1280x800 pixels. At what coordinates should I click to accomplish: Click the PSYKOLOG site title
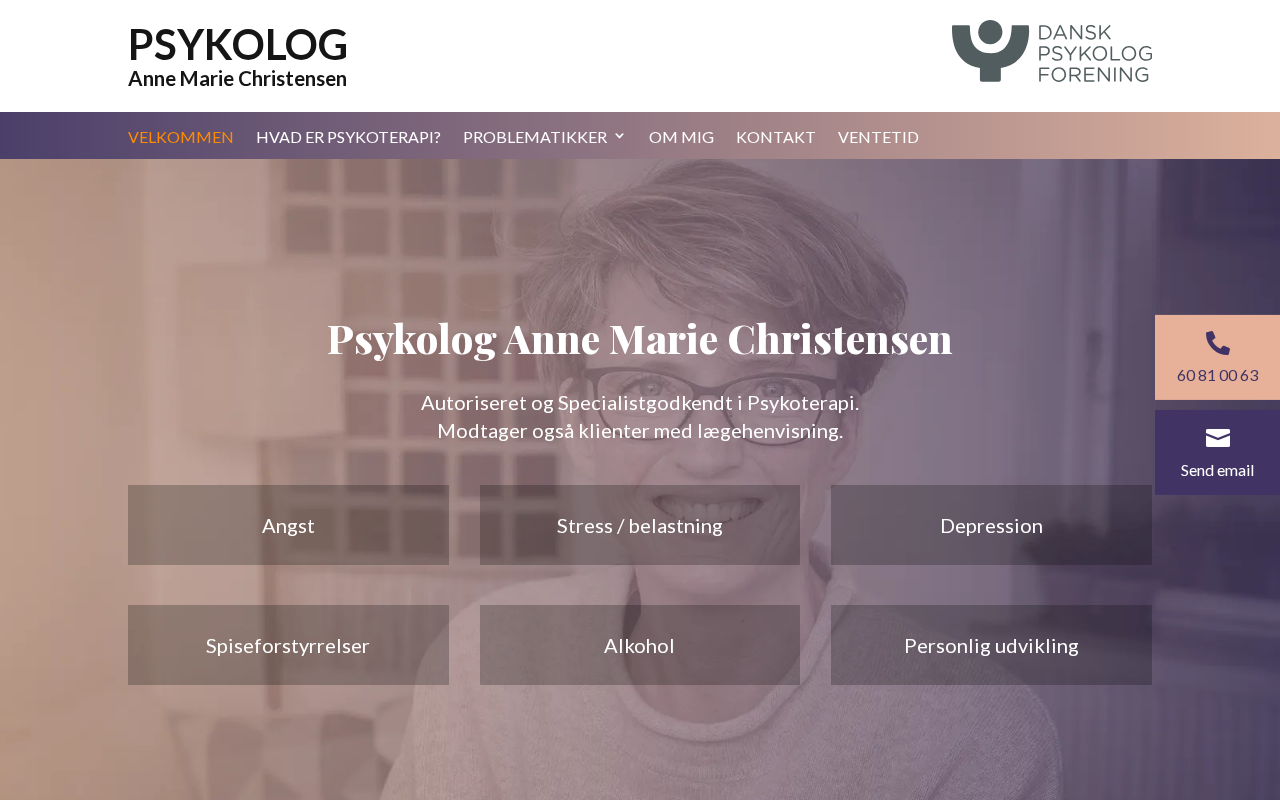point(238,45)
